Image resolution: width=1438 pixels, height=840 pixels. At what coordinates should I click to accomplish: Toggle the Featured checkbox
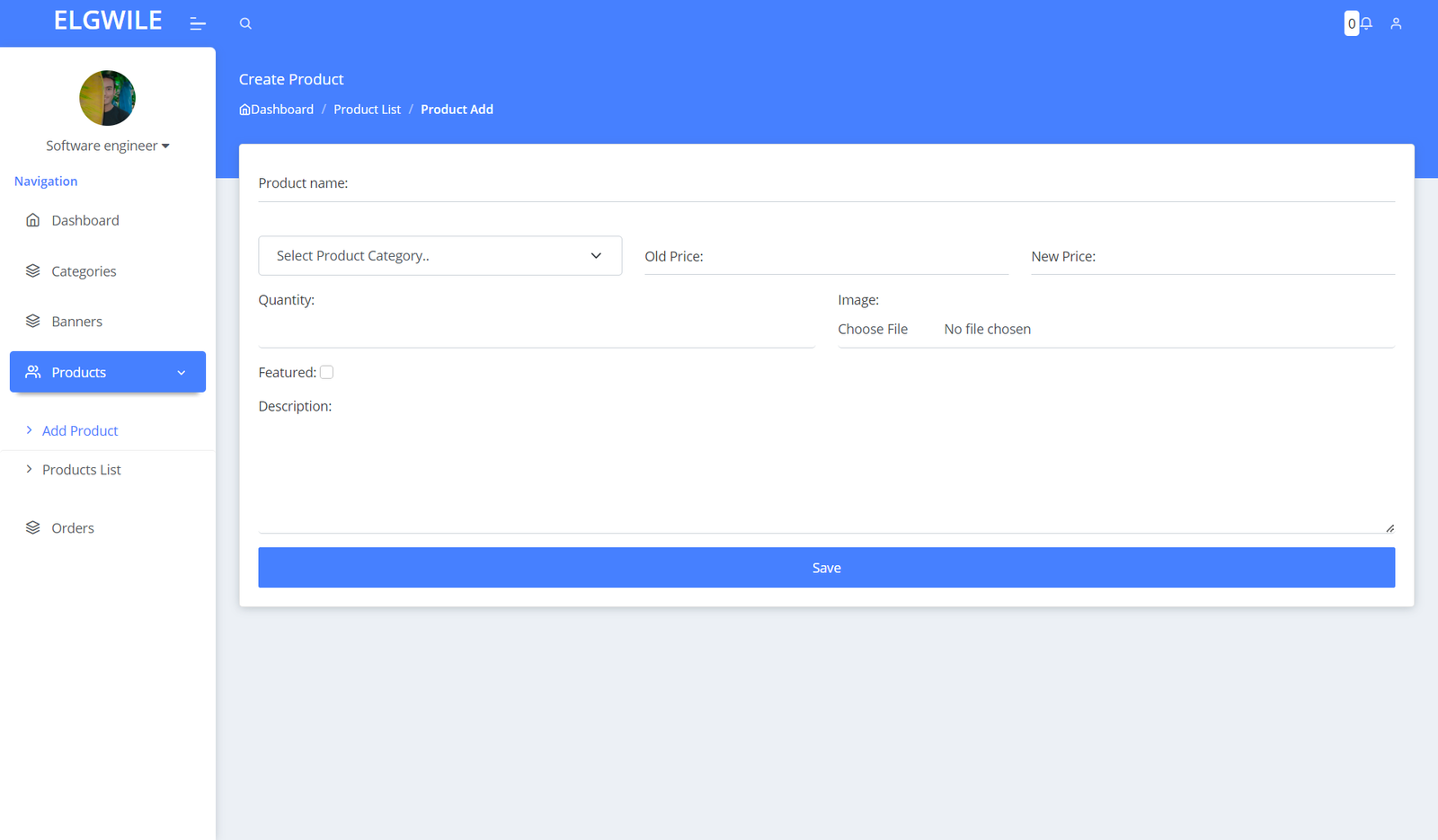(327, 372)
